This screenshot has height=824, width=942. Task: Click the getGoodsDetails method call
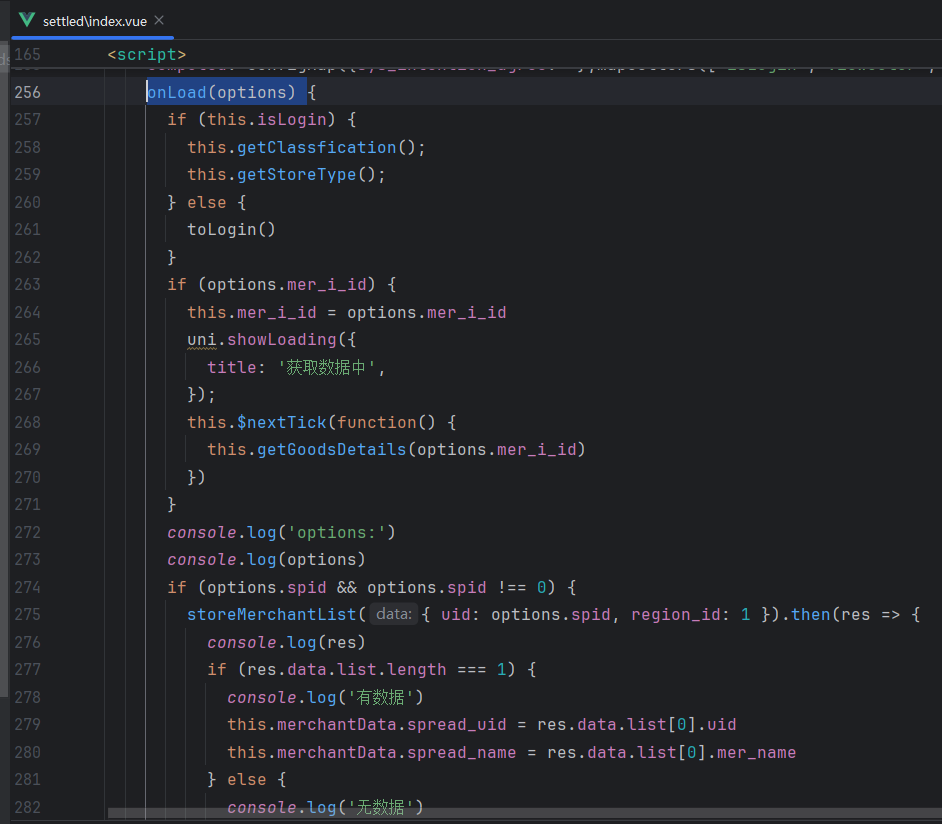[x=332, y=450]
